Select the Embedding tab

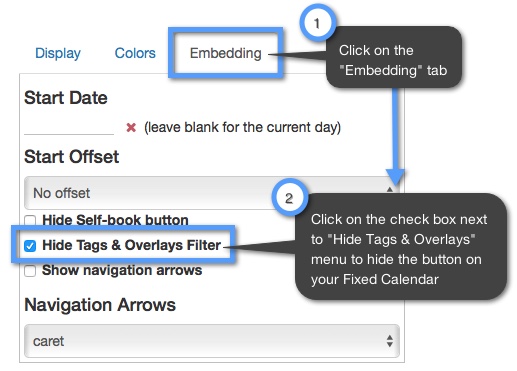226,53
